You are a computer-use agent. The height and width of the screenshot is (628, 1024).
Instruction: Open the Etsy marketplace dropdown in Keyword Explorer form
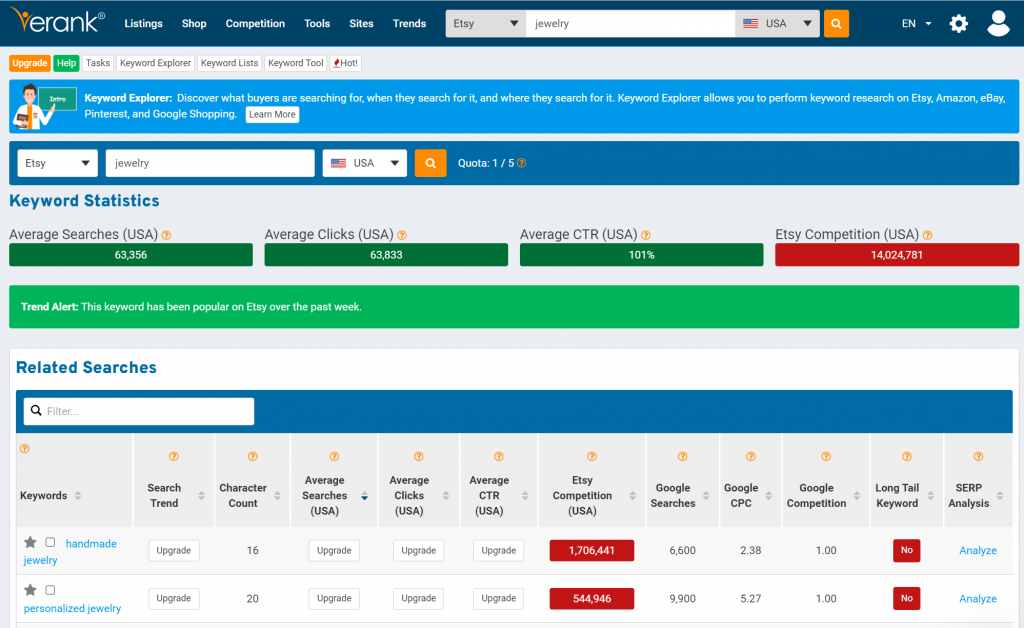tap(57, 163)
